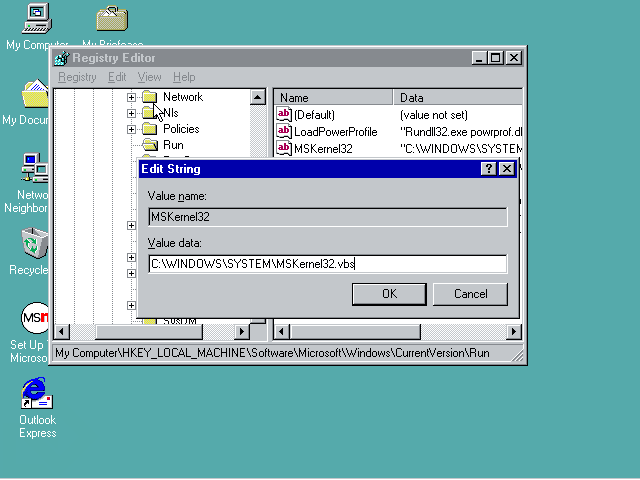Expand the Network tree node
The height and width of the screenshot is (480, 640).
point(131,97)
